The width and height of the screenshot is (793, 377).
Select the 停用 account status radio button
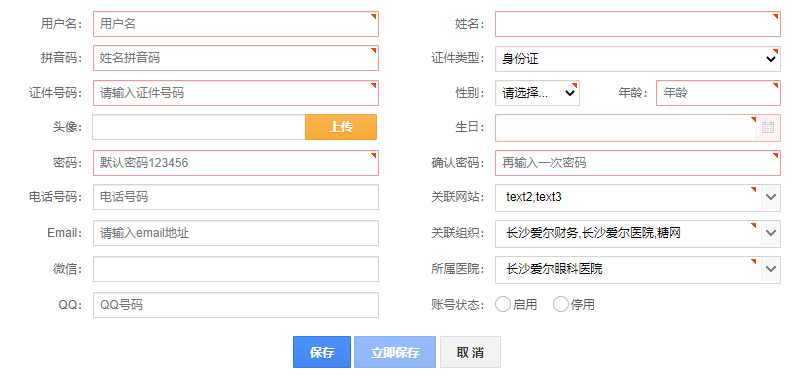coord(560,305)
